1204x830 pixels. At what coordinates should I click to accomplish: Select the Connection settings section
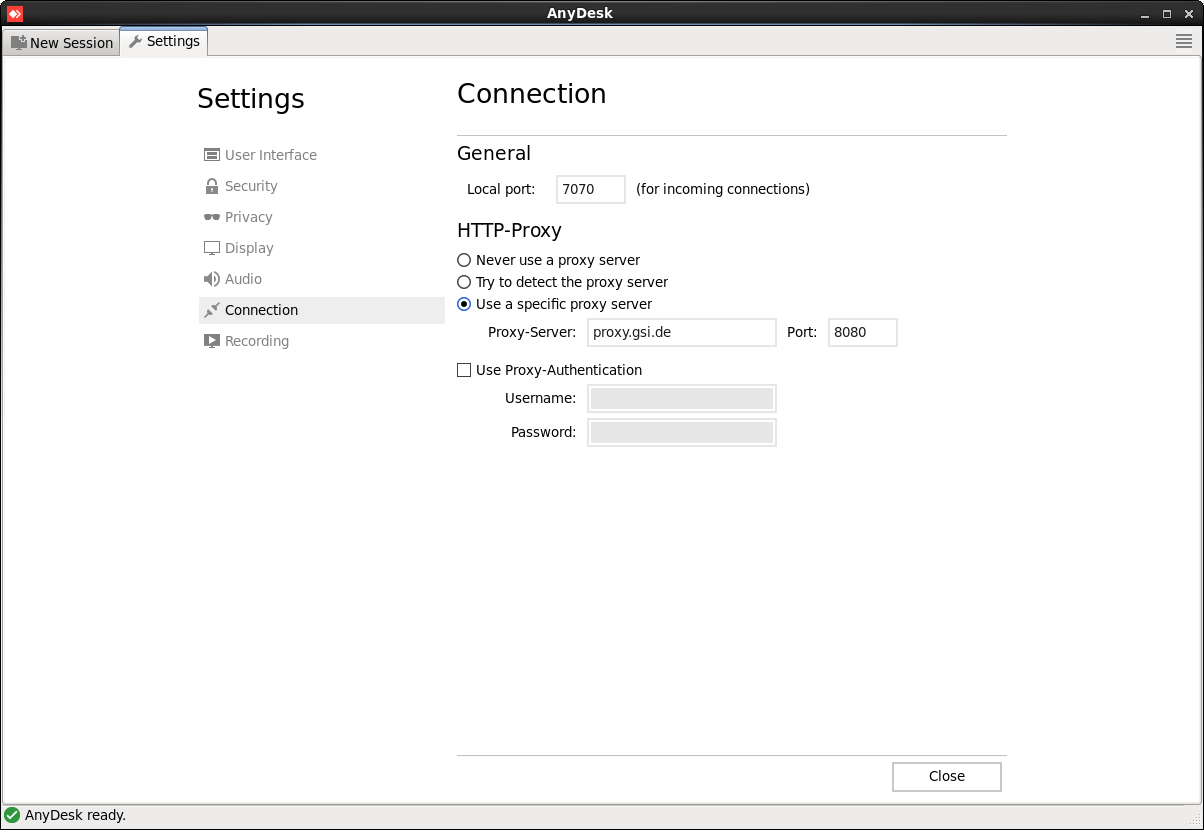321,310
